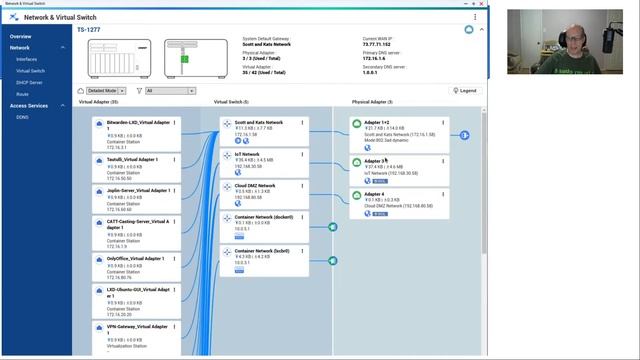Click the Scott and Kats Network switch icon
The height and width of the screenshot is (360, 640).
[x=227, y=123]
